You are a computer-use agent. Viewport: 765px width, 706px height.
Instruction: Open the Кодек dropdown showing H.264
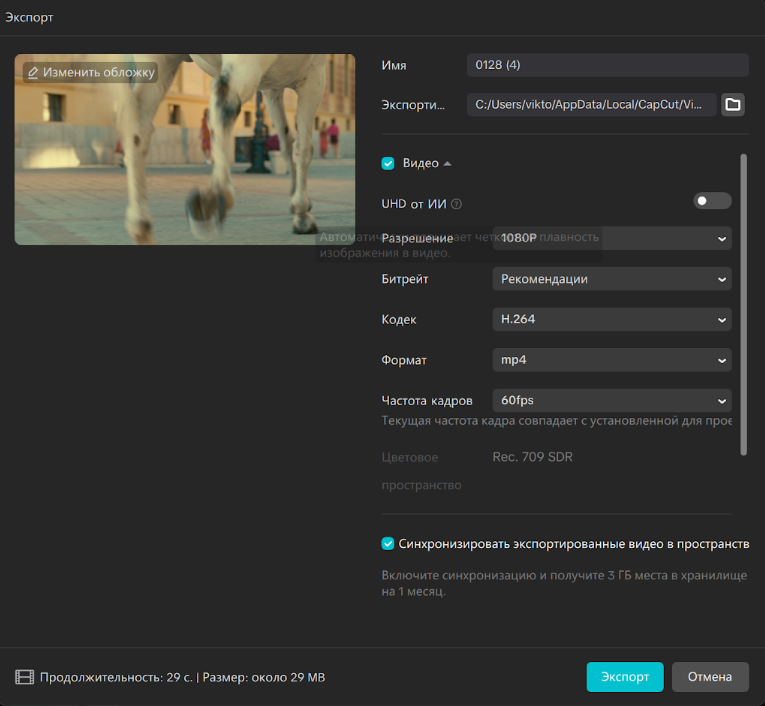coord(611,320)
